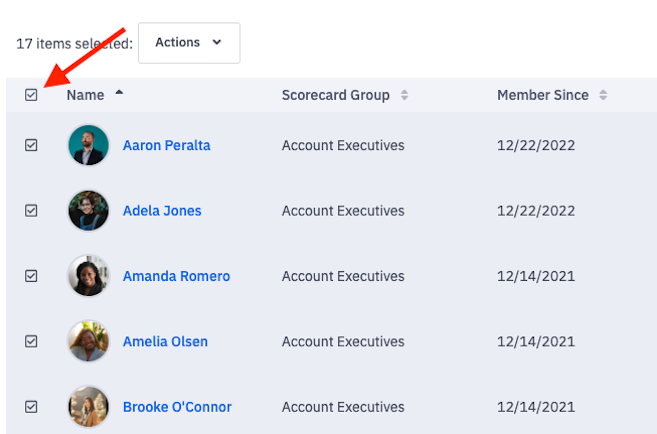Uncheck Adela Jones's row checkbox
The image size is (657, 434).
[x=31, y=211]
